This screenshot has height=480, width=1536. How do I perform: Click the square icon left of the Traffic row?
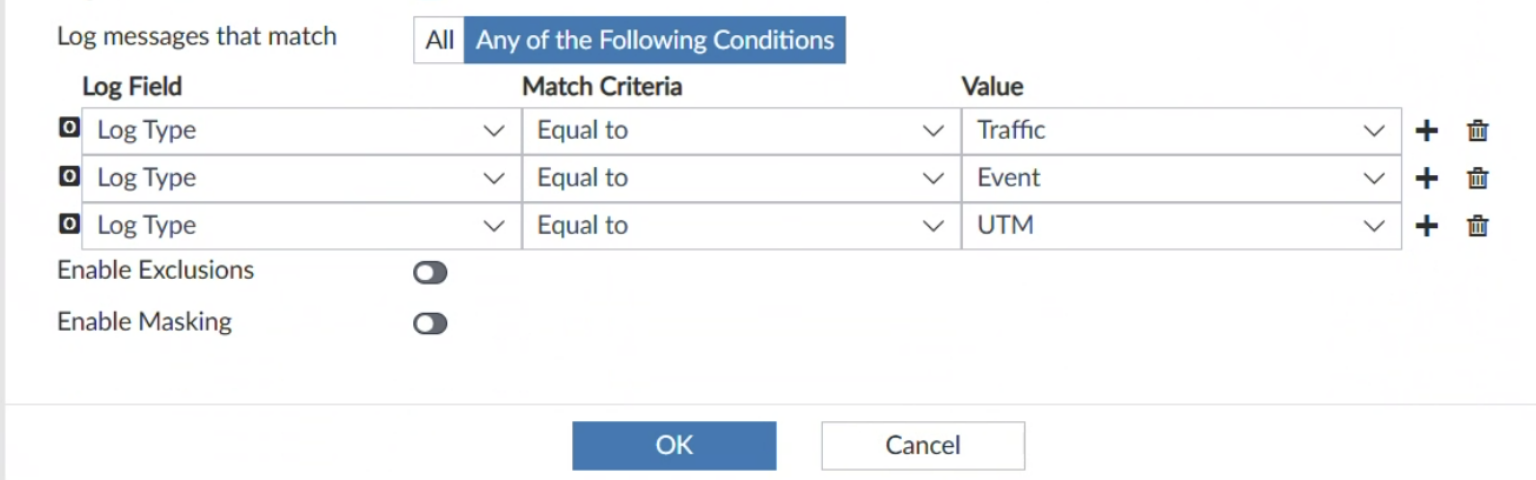69,129
